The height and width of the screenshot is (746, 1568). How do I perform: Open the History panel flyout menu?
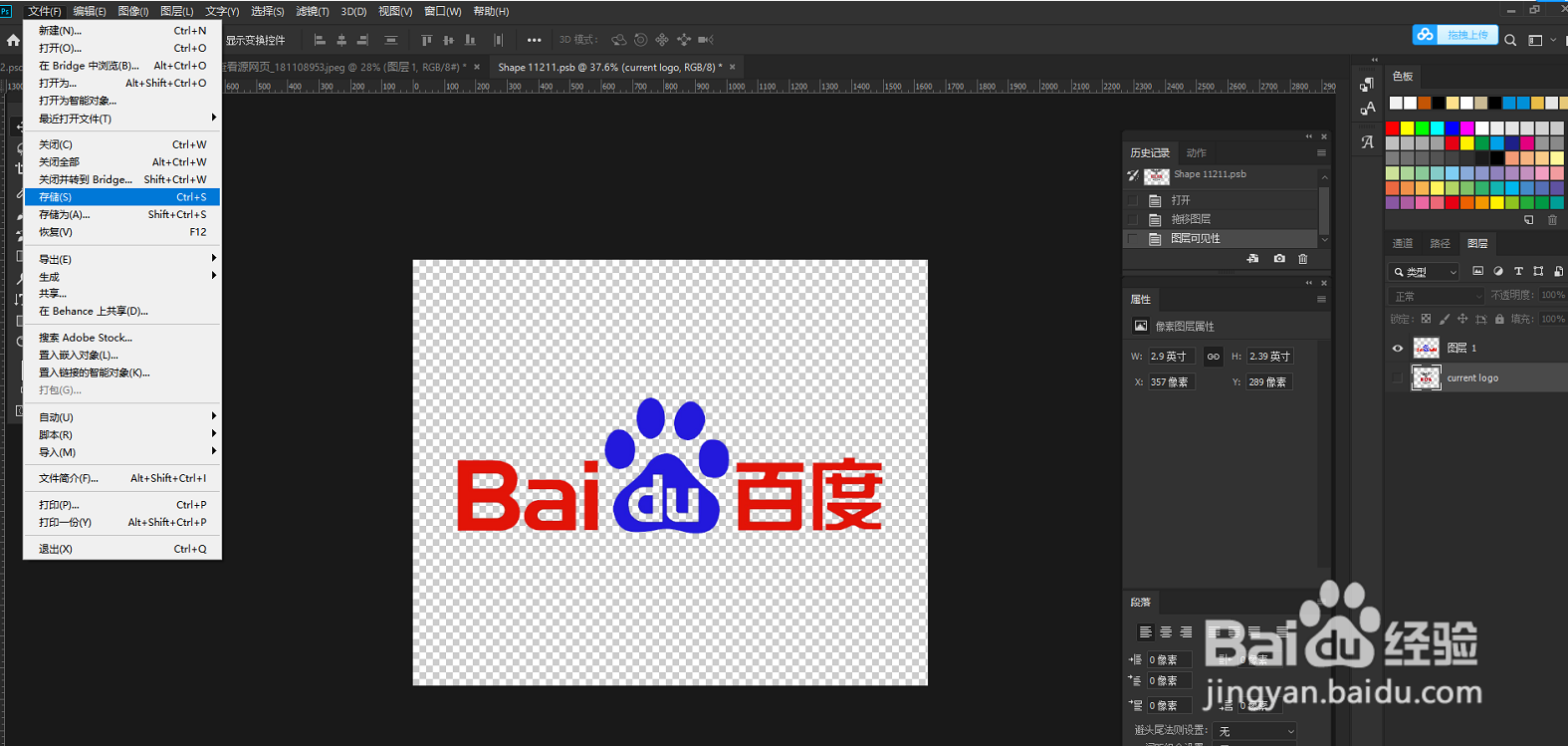pyautogui.click(x=1321, y=153)
